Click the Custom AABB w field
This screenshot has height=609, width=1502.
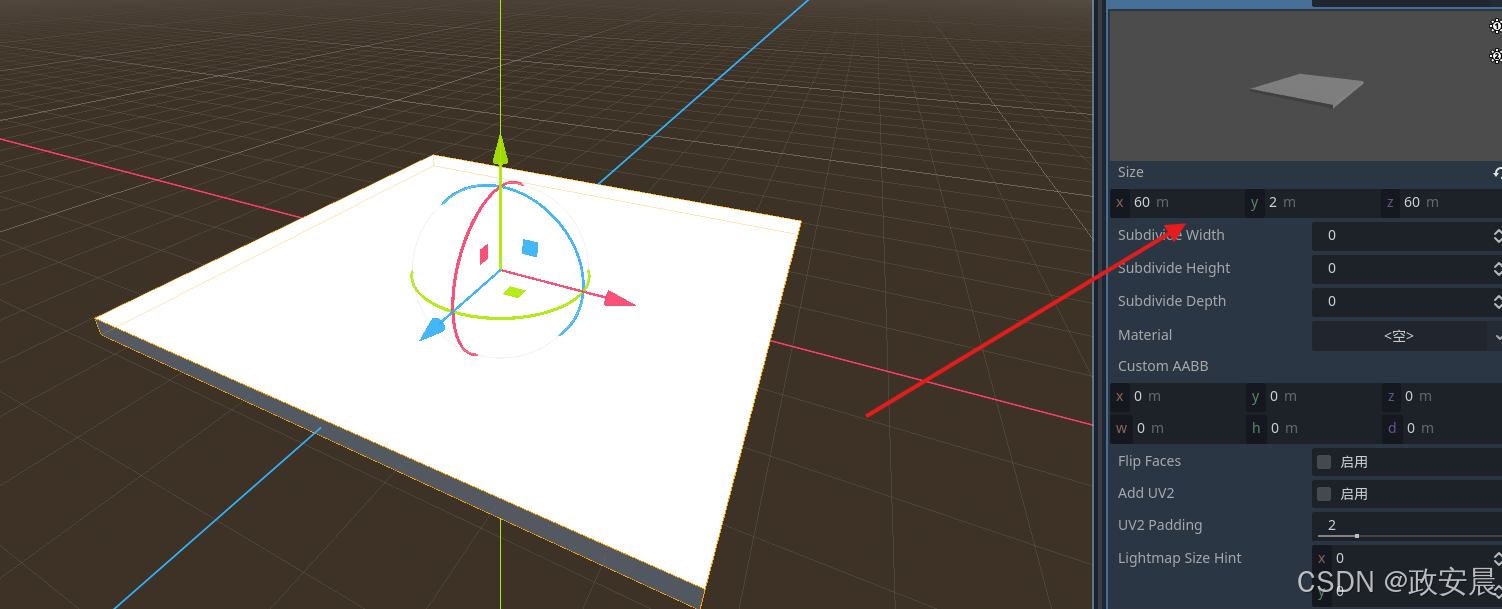pyautogui.click(x=1177, y=429)
